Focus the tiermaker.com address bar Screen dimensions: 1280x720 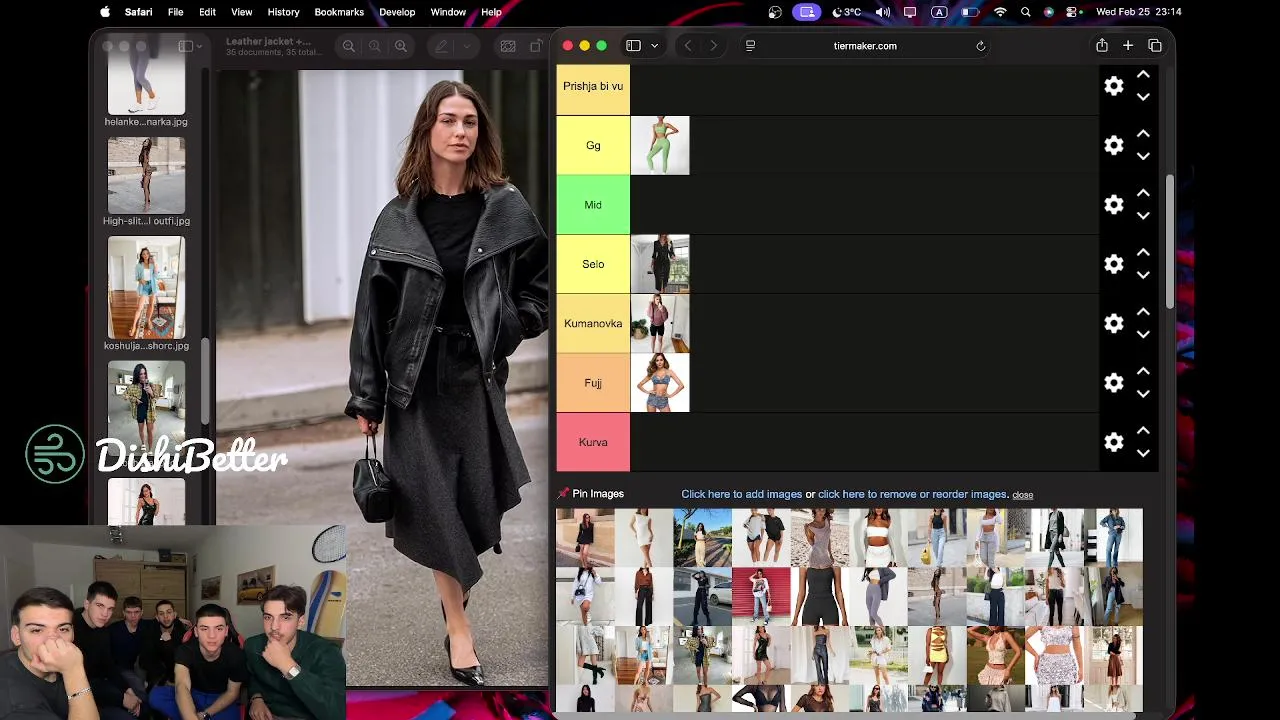pyautogui.click(x=865, y=46)
